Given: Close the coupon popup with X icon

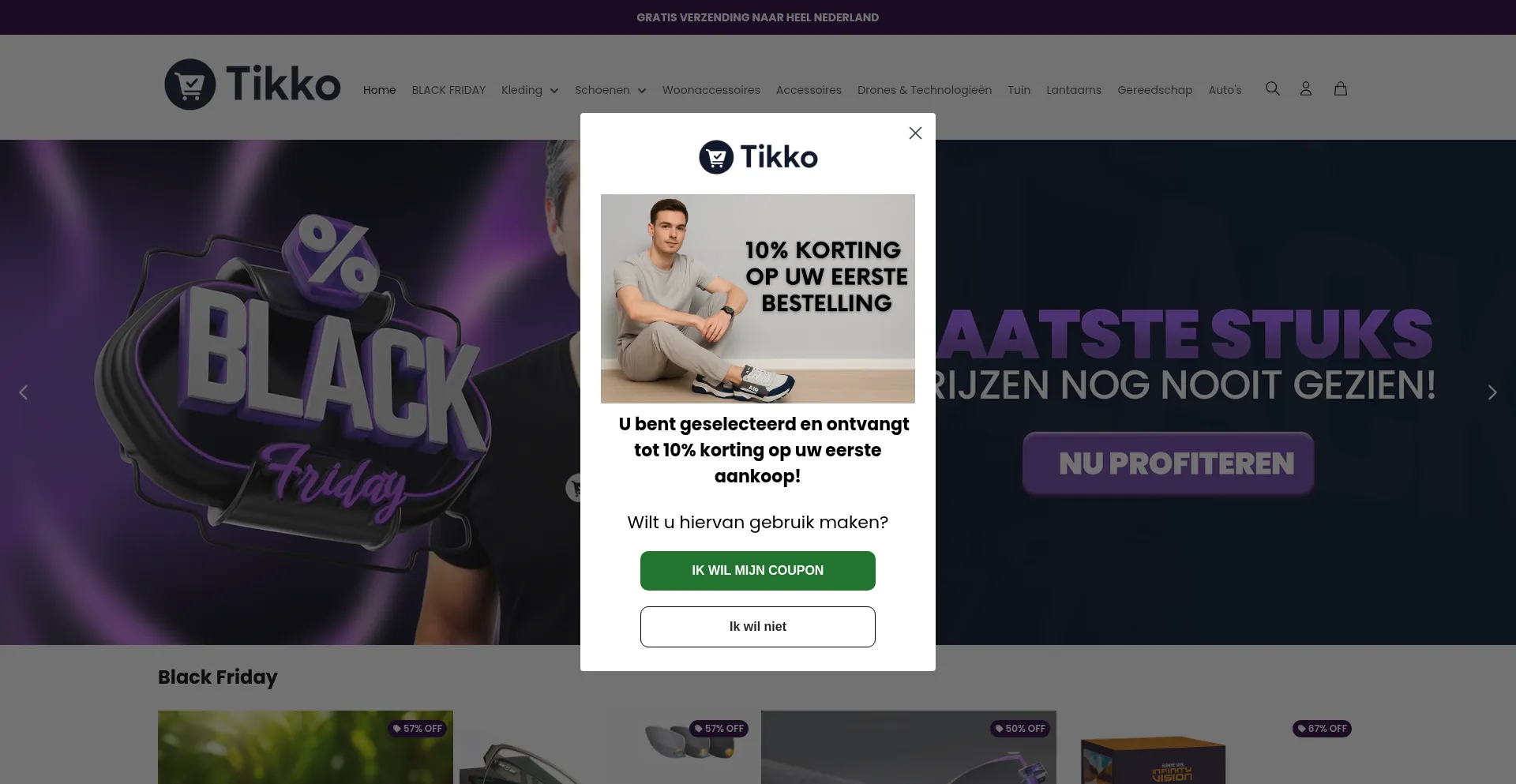Looking at the screenshot, I should (x=915, y=133).
